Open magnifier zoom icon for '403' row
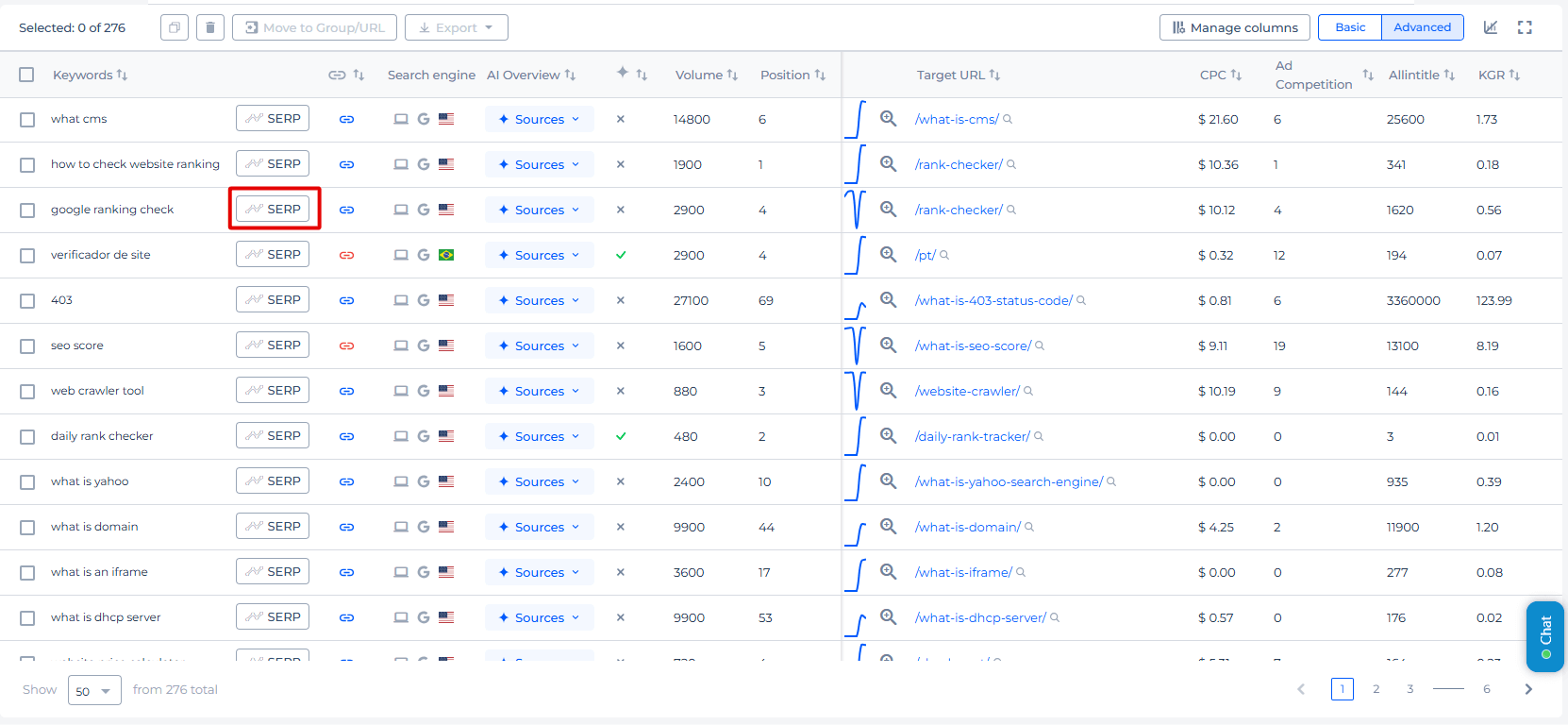Viewport: 1568px width, 725px height. tap(888, 299)
